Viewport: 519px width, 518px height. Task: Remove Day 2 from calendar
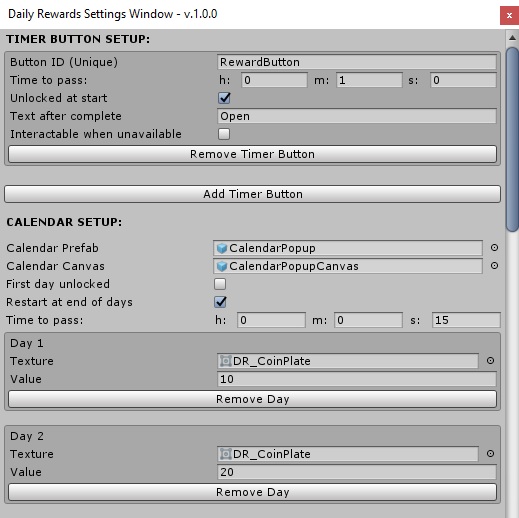pyautogui.click(x=252, y=492)
